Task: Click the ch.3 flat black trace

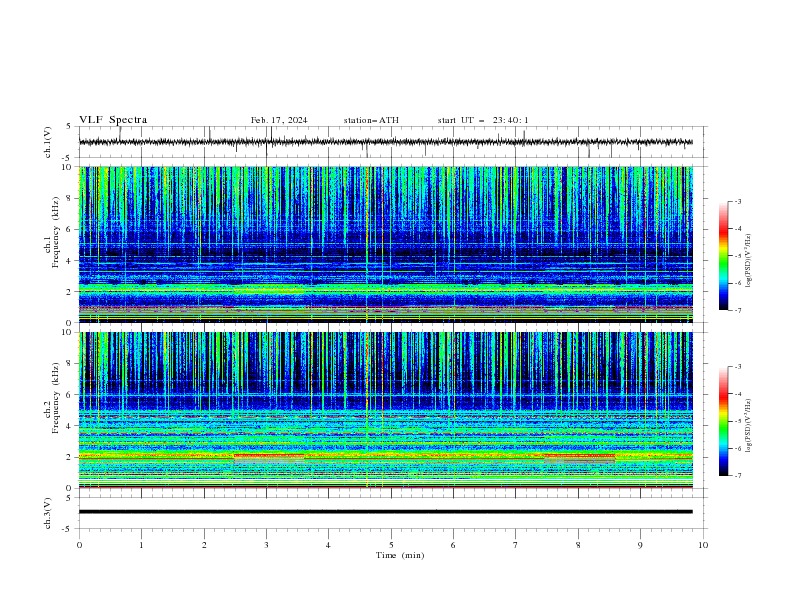Action: click(x=386, y=512)
